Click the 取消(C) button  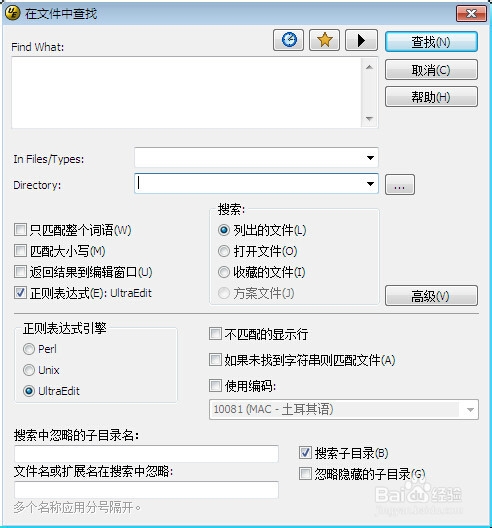tap(431, 70)
